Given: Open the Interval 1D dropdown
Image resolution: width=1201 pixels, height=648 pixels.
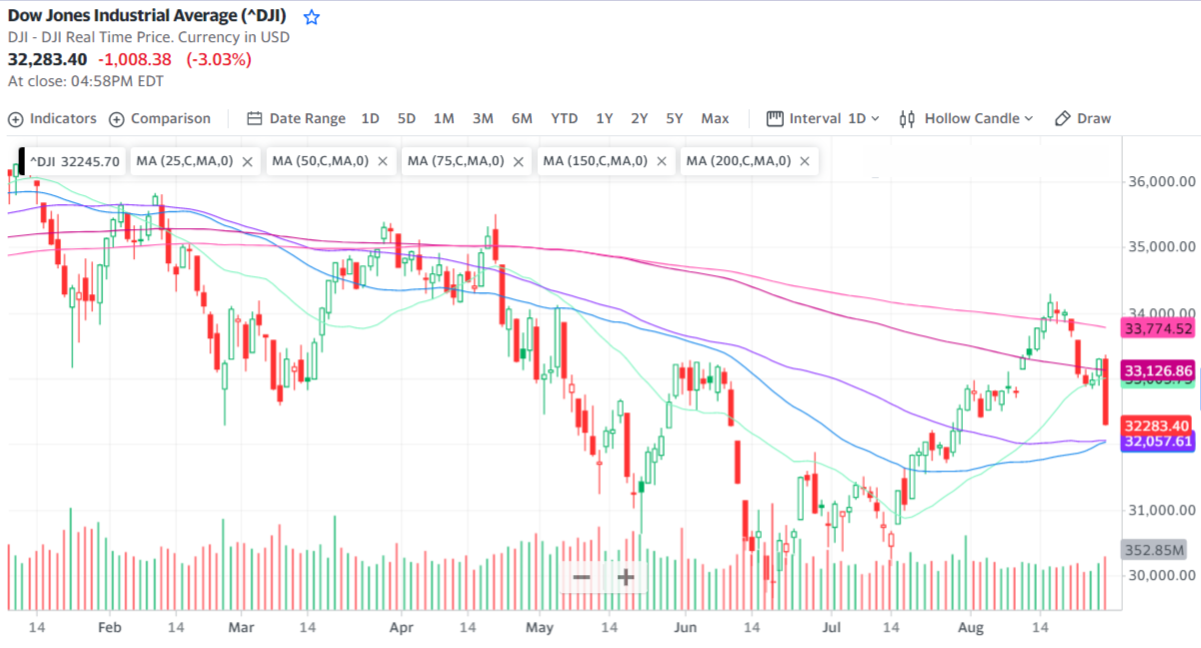Looking at the screenshot, I should [823, 118].
